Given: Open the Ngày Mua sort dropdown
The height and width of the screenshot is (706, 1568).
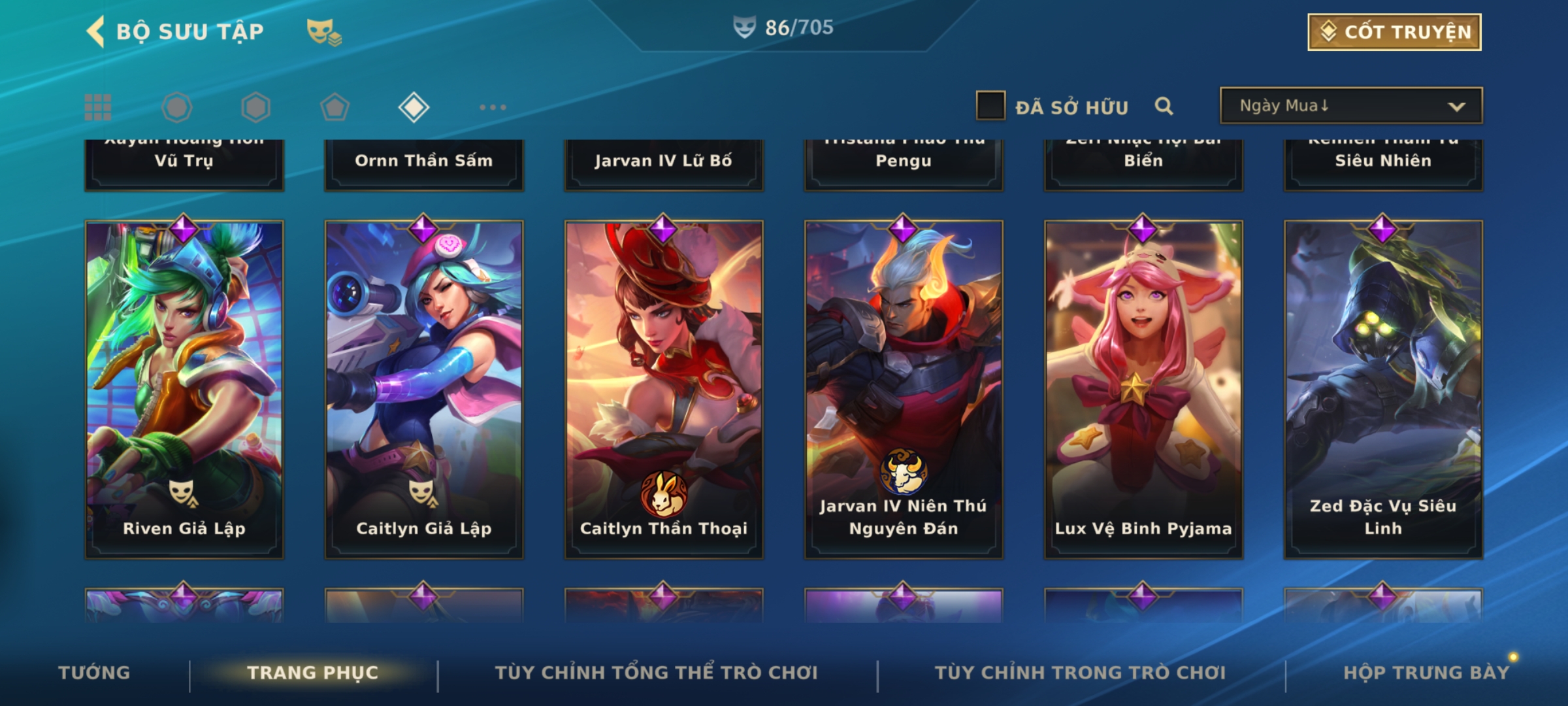Looking at the screenshot, I should point(1351,105).
